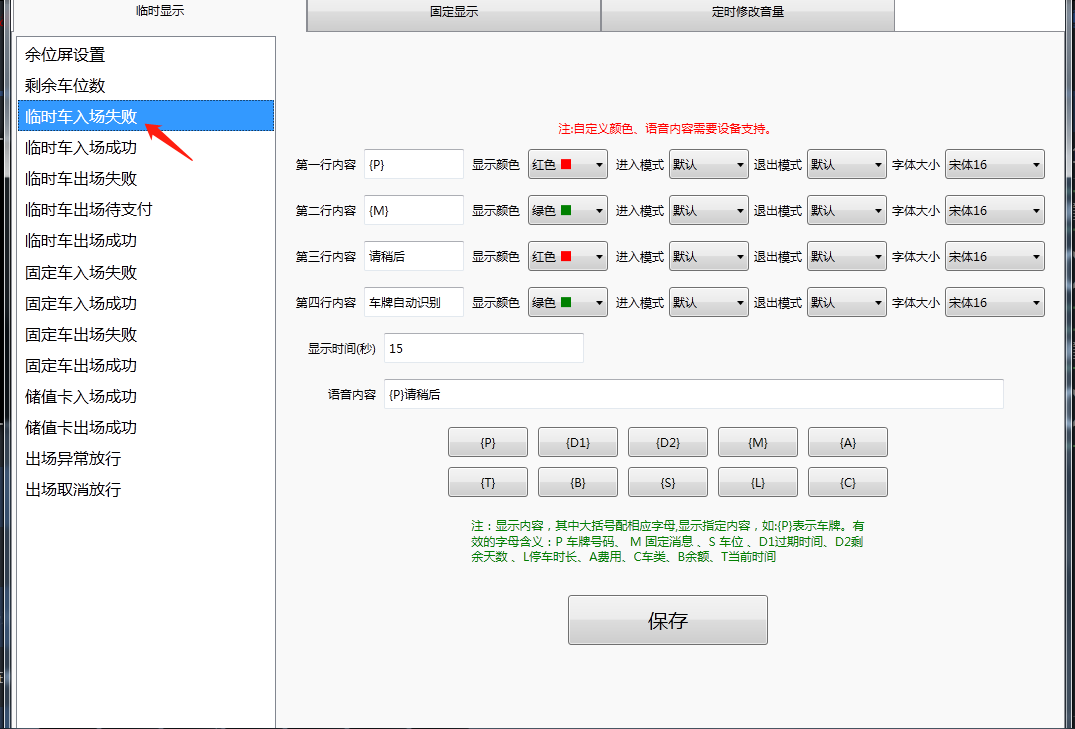This screenshot has height=729, width=1075.
Task: Open 剩余车位数 settings entry
Action: pos(146,85)
